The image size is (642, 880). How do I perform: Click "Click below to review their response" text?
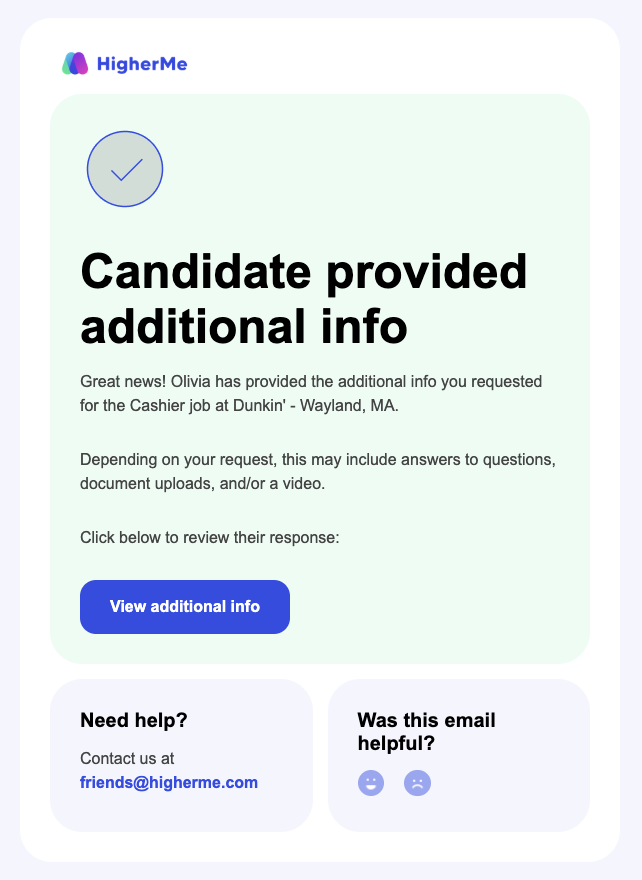(x=210, y=538)
